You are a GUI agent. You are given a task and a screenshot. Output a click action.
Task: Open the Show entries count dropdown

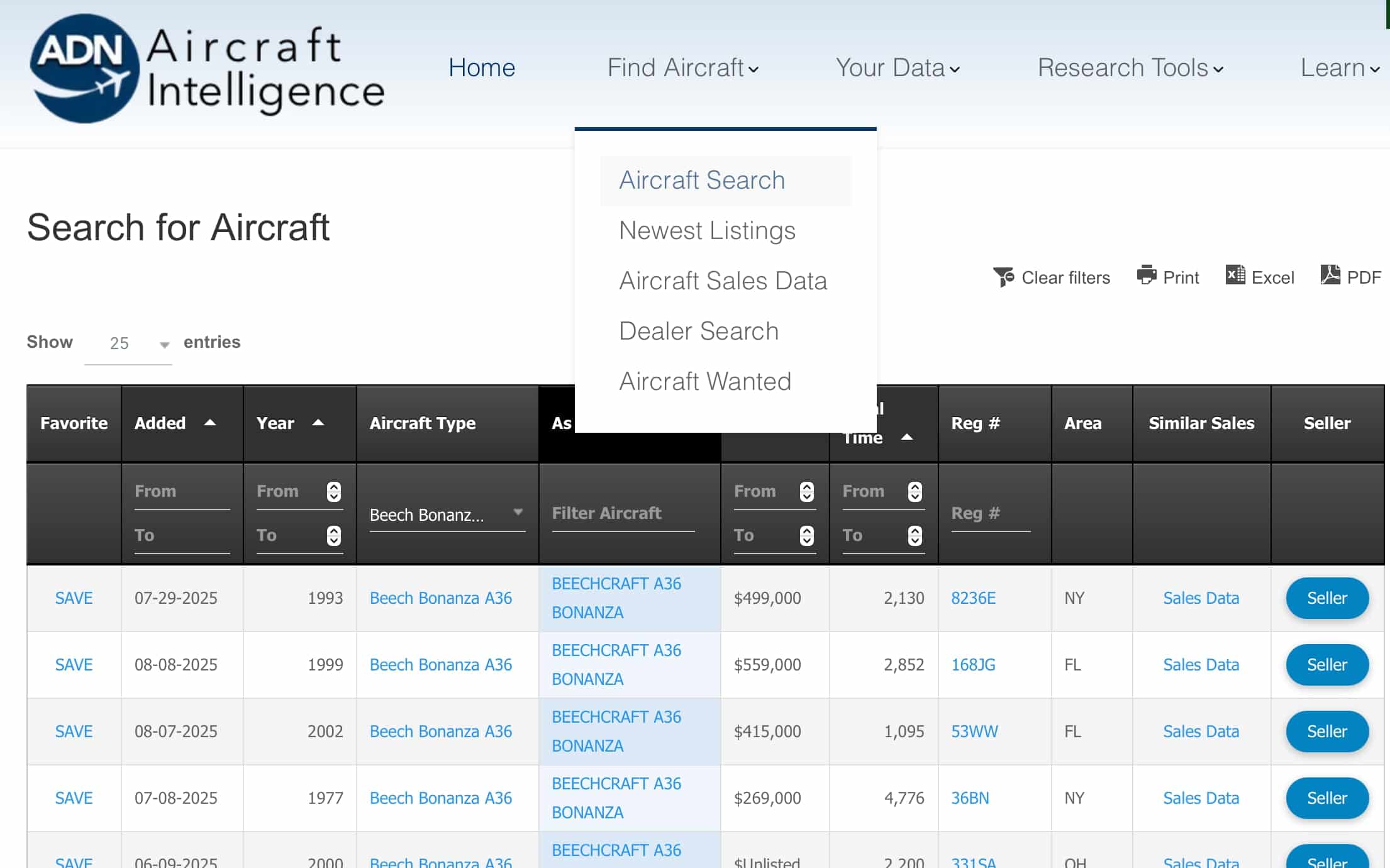(128, 343)
